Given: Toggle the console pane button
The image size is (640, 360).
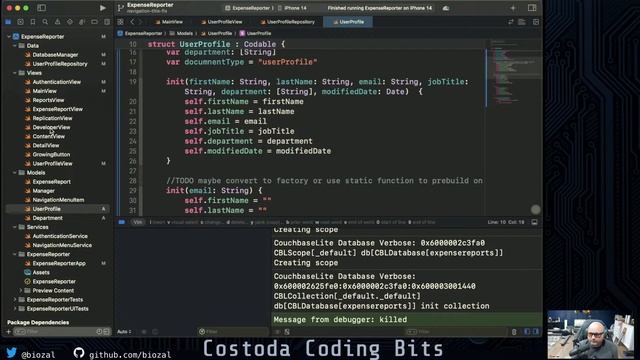Looking at the screenshot, I should point(536,332).
